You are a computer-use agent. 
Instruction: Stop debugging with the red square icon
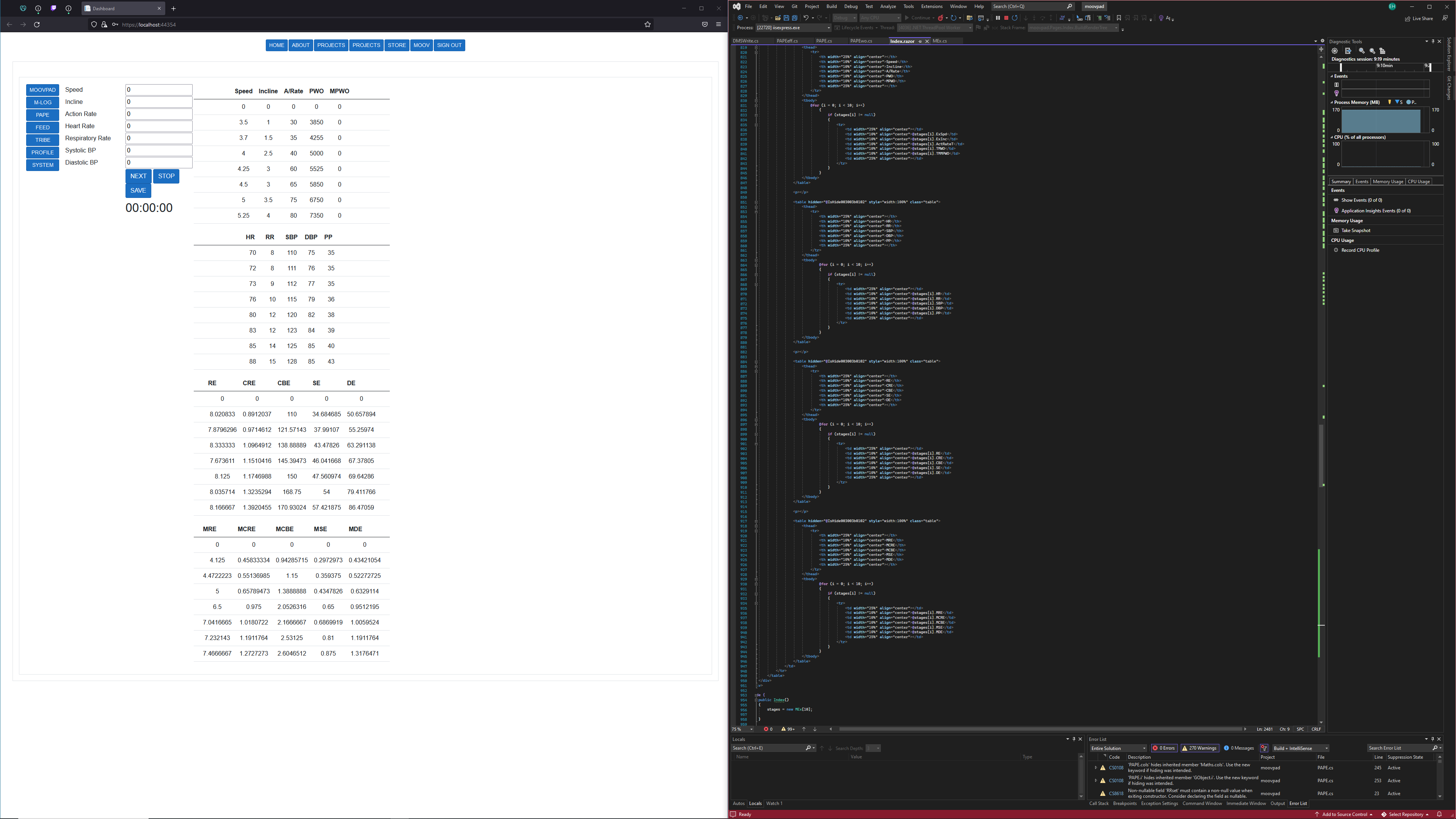click(1006, 18)
